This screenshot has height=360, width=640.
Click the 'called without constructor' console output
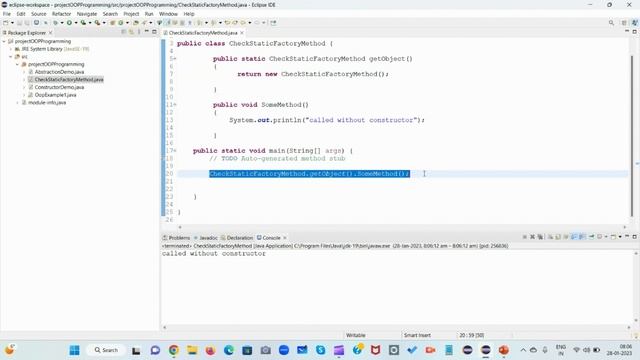pyautogui.click(x=213, y=253)
